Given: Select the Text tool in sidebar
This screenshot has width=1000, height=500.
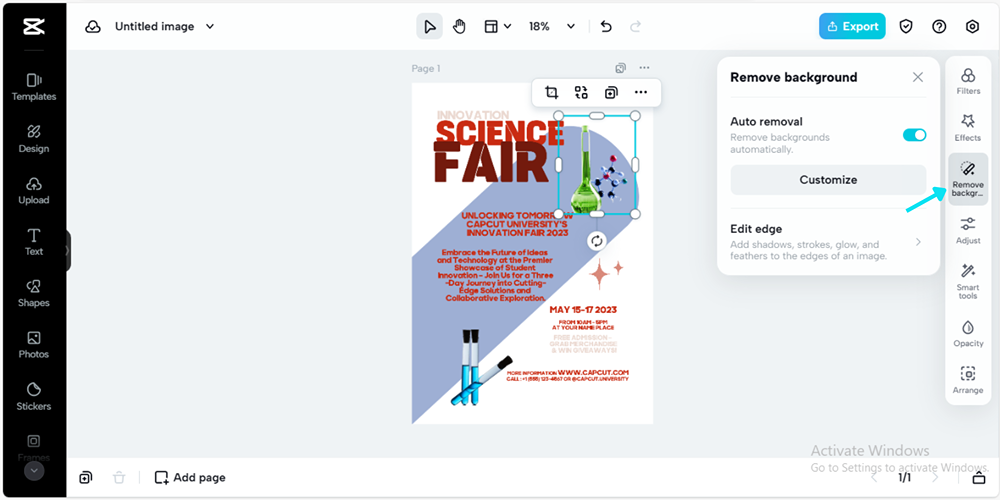Looking at the screenshot, I should (34, 242).
